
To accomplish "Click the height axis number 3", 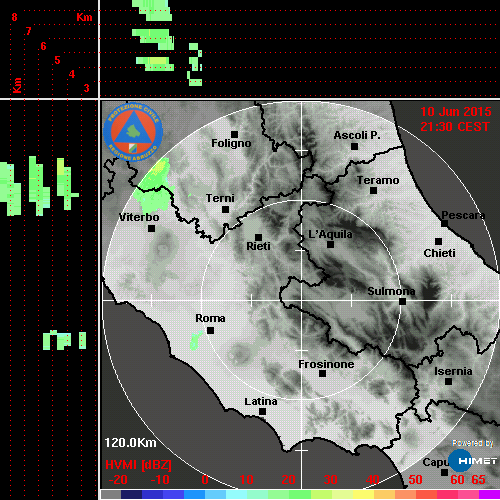I will [87, 88].
